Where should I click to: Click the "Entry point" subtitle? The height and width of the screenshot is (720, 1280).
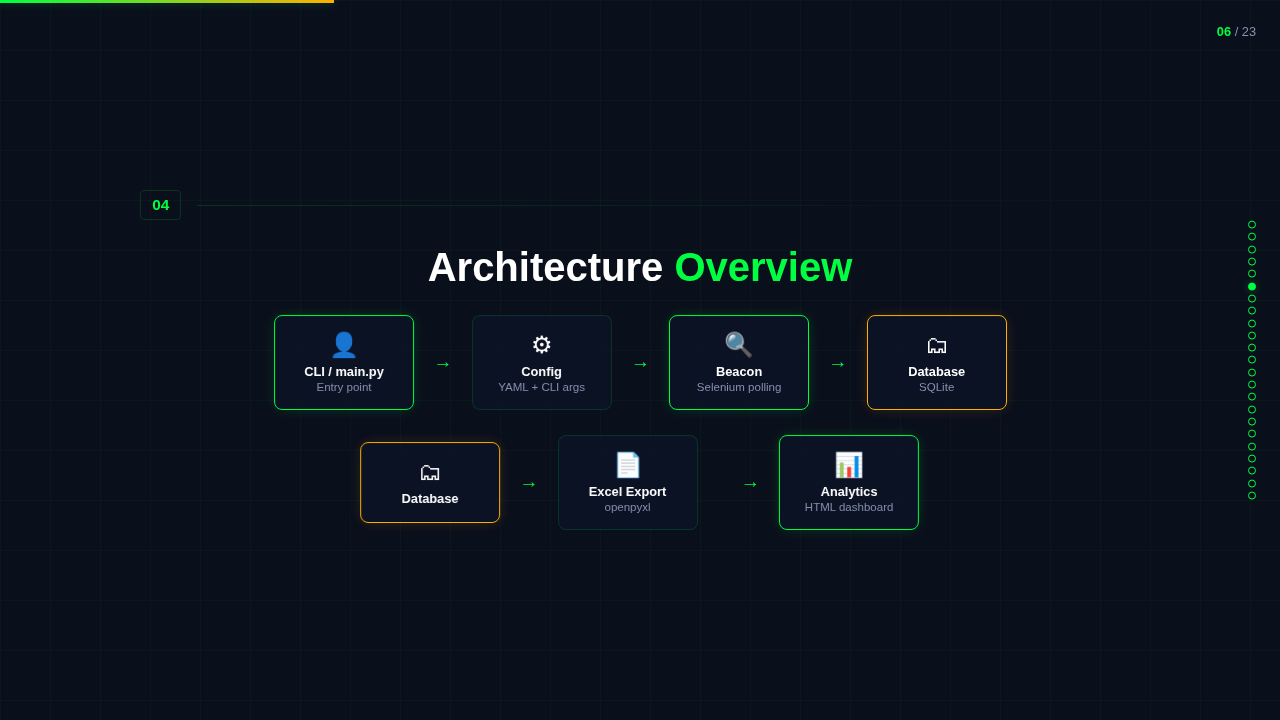344,387
